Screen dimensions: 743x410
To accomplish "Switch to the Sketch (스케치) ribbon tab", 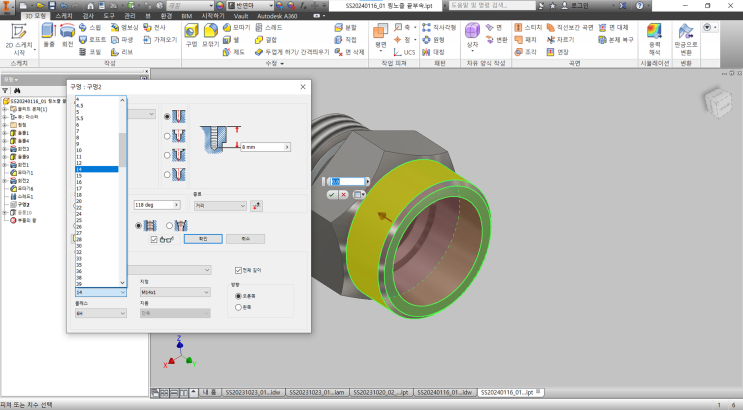I will click(64, 17).
